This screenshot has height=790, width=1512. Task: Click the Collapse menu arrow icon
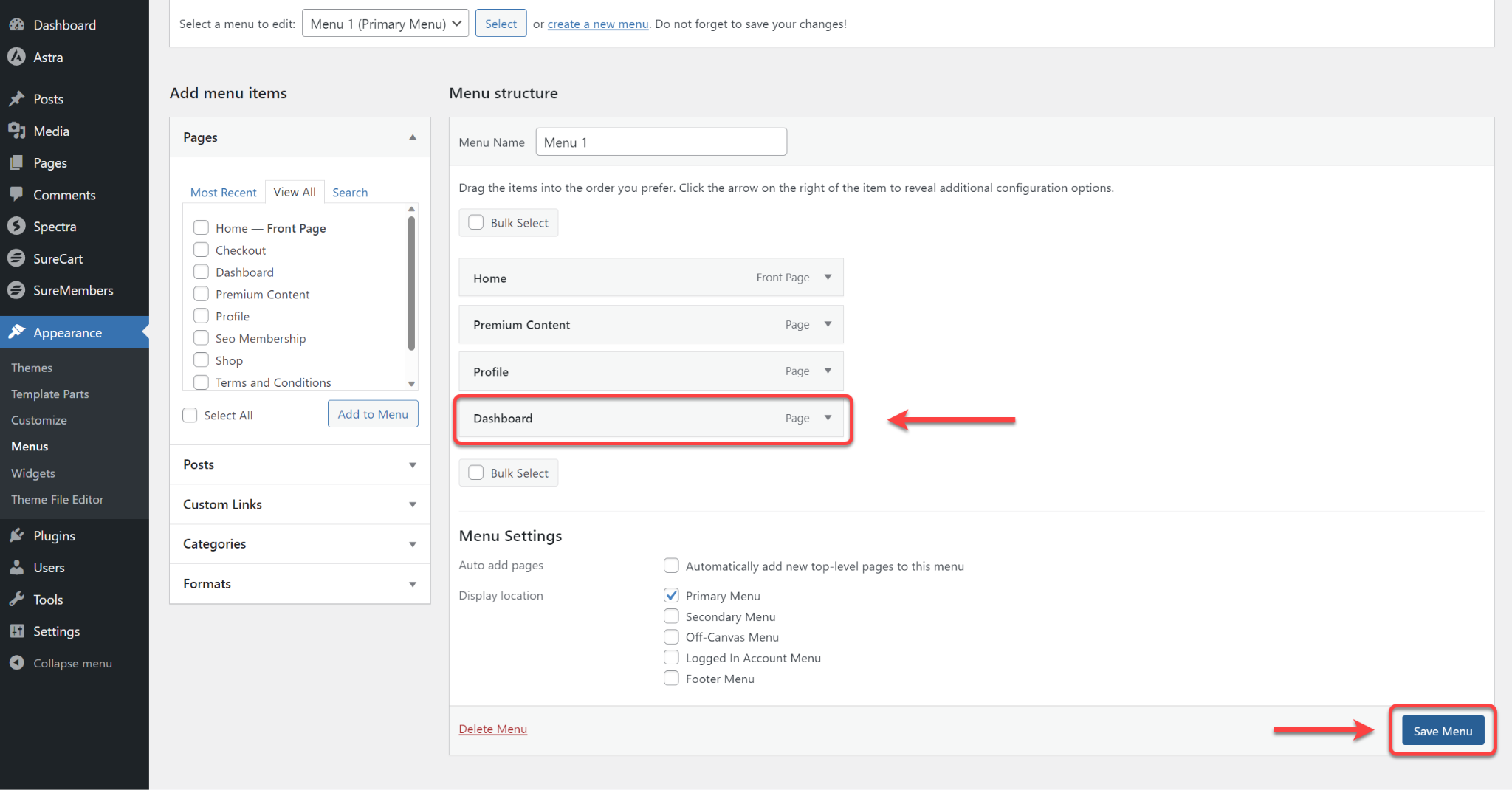coord(17,662)
